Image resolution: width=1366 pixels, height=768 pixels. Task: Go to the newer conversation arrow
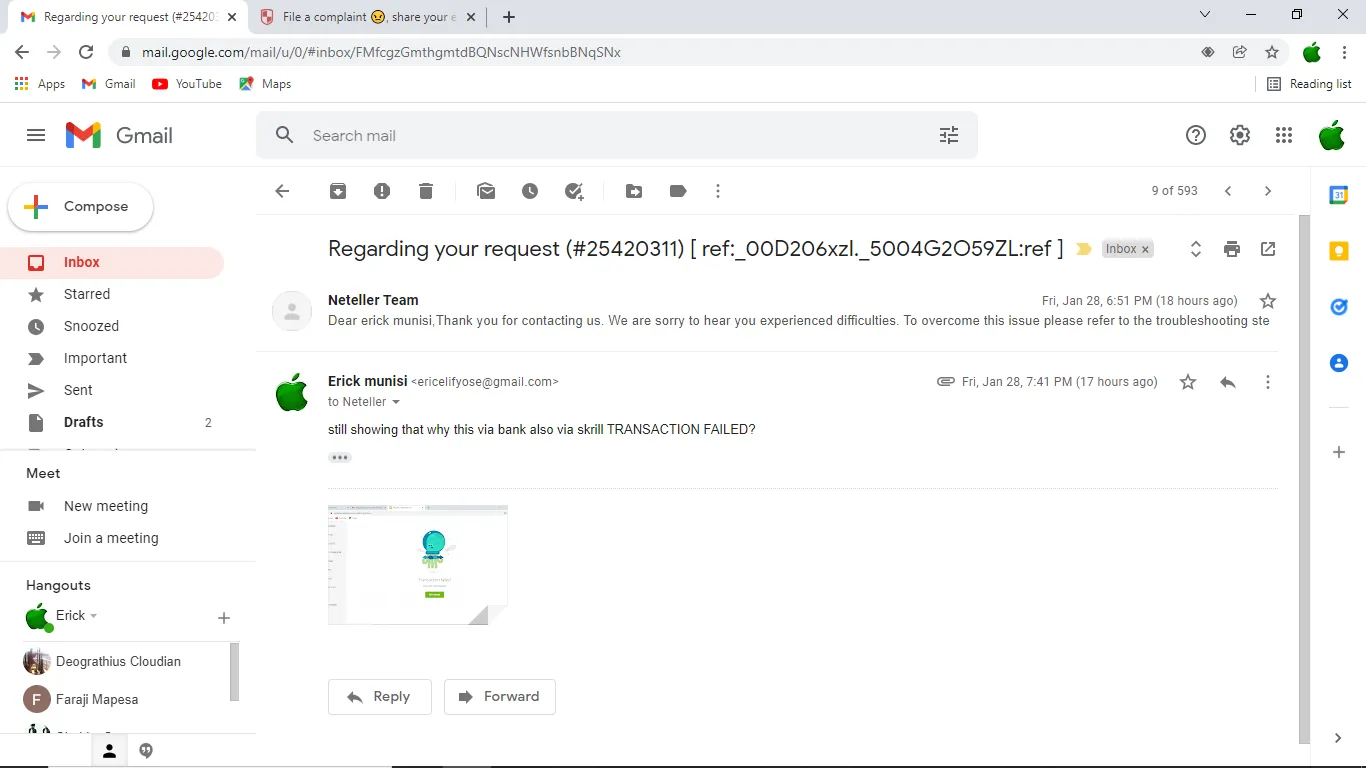(x=1228, y=191)
